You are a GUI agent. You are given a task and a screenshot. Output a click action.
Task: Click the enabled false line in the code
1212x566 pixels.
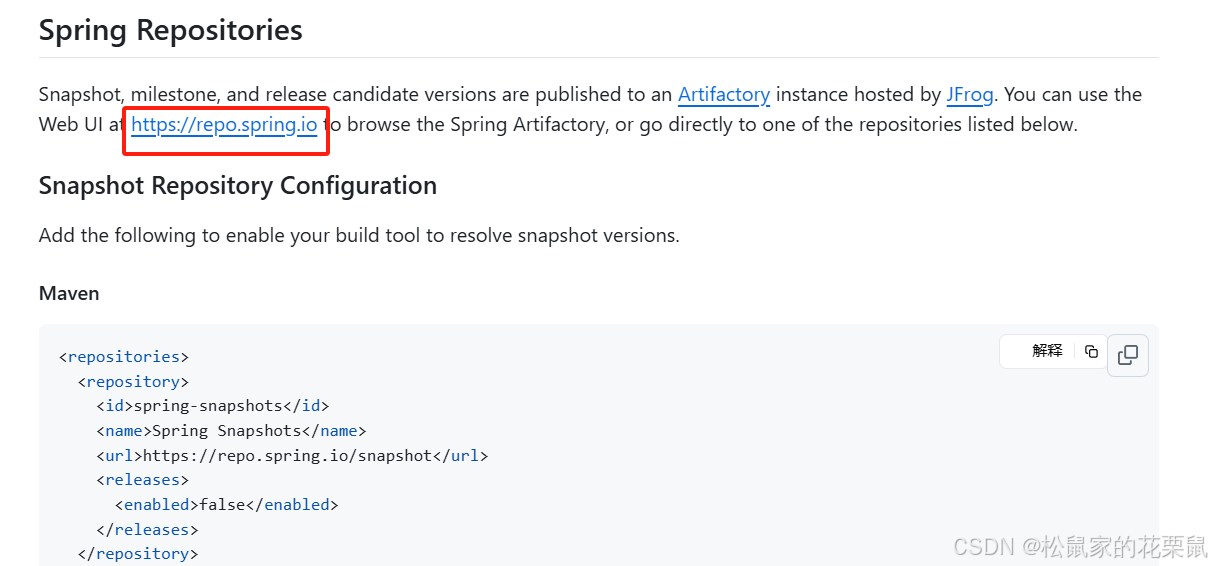[x=226, y=505]
